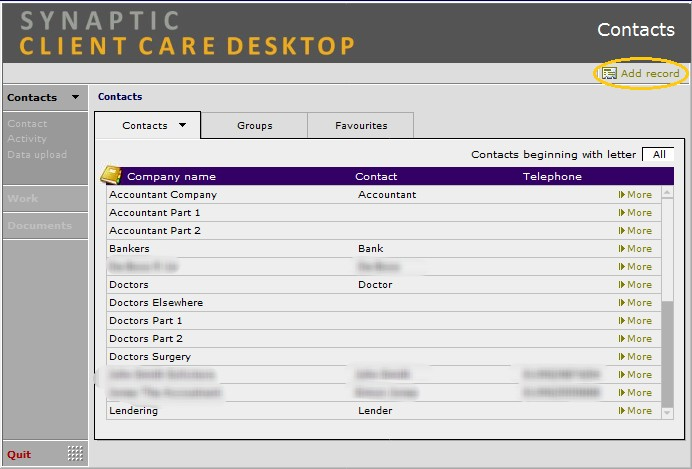Click the contact list scroll down arrow
The image size is (692, 469).
(x=667, y=413)
